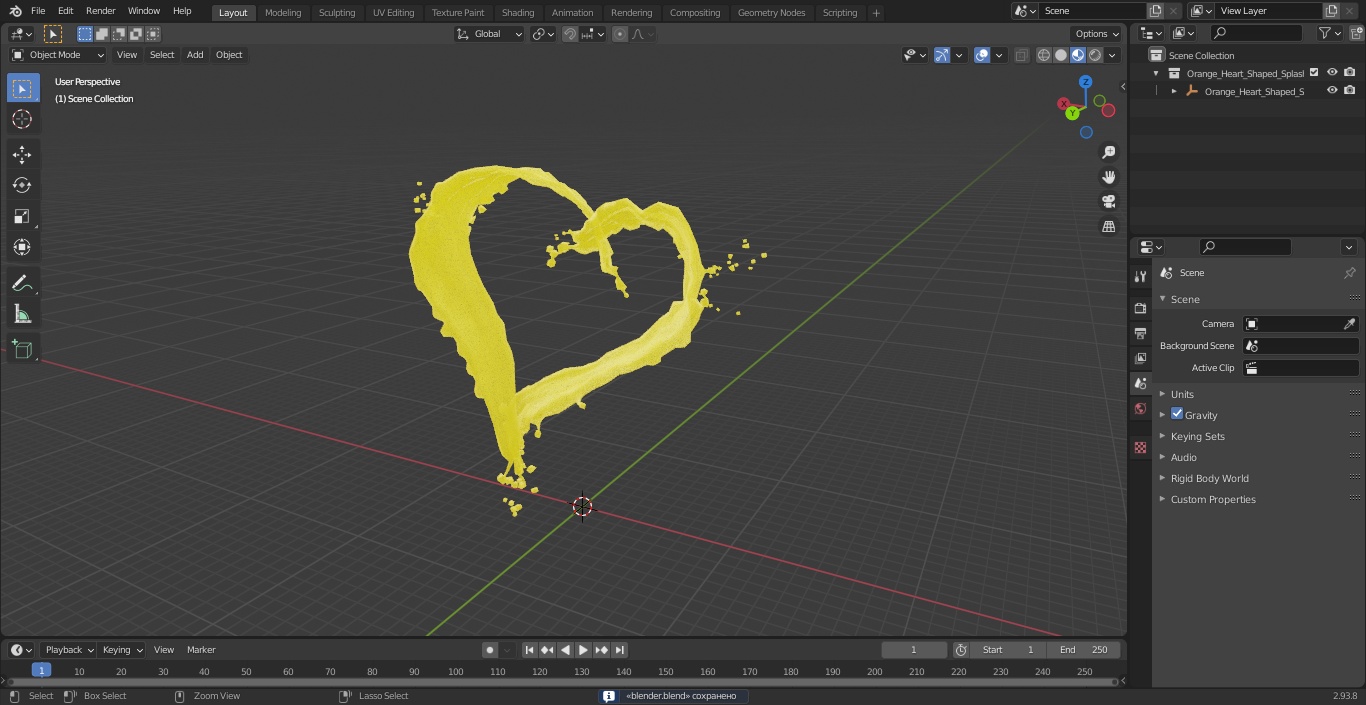Image resolution: width=1366 pixels, height=705 pixels.
Task: Switch to material preview shading
Action: [1078, 55]
